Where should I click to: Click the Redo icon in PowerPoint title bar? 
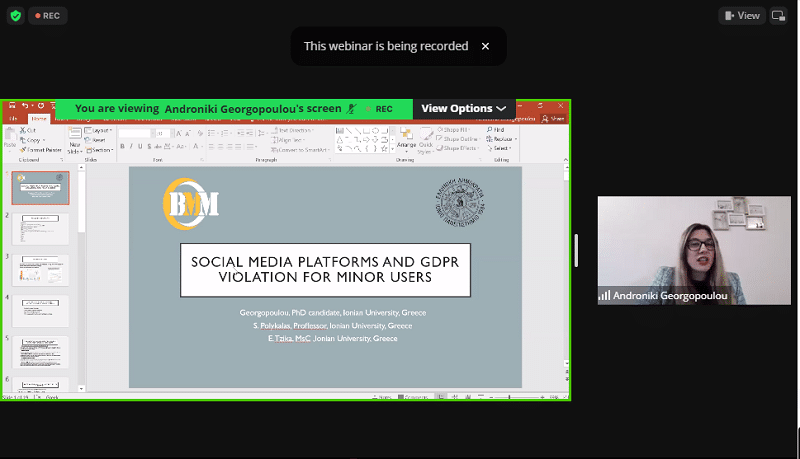pyautogui.click(x=41, y=106)
